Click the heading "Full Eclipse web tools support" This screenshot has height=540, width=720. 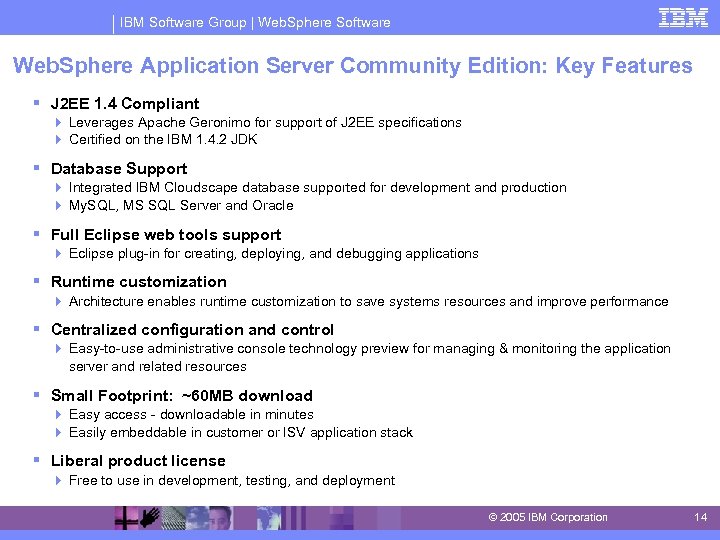click(166, 235)
